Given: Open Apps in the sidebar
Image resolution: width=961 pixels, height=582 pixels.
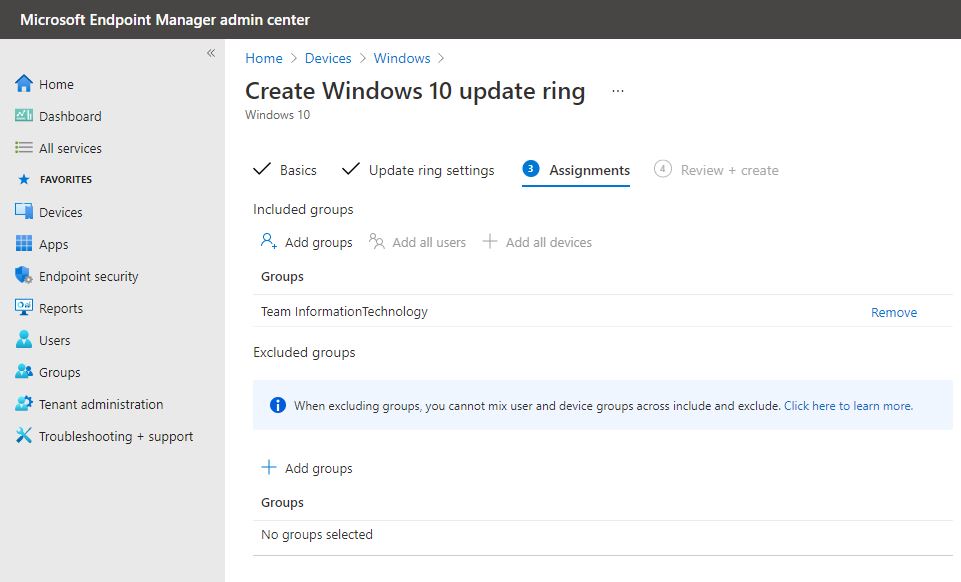Looking at the screenshot, I should [x=53, y=244].
